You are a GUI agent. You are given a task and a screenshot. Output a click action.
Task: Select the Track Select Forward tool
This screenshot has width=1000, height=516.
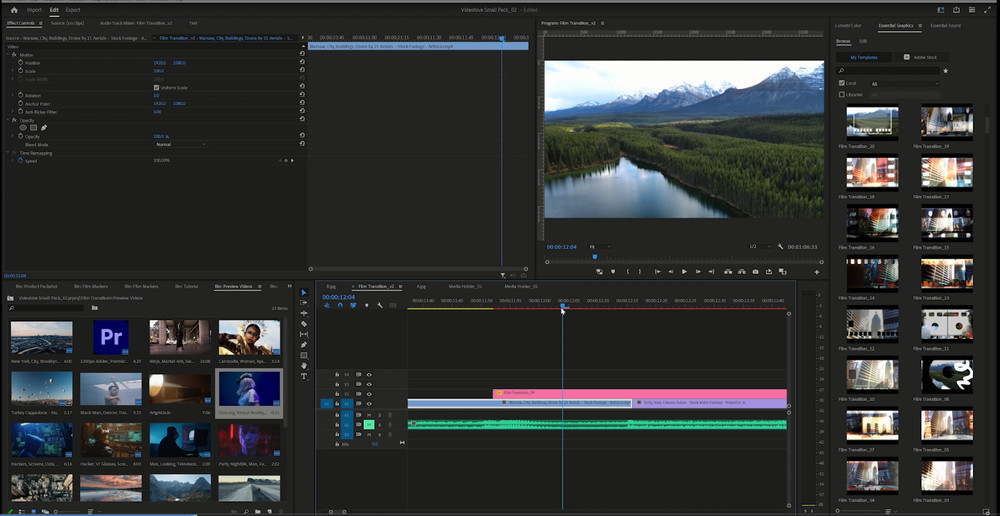click(x=304, y=303)
